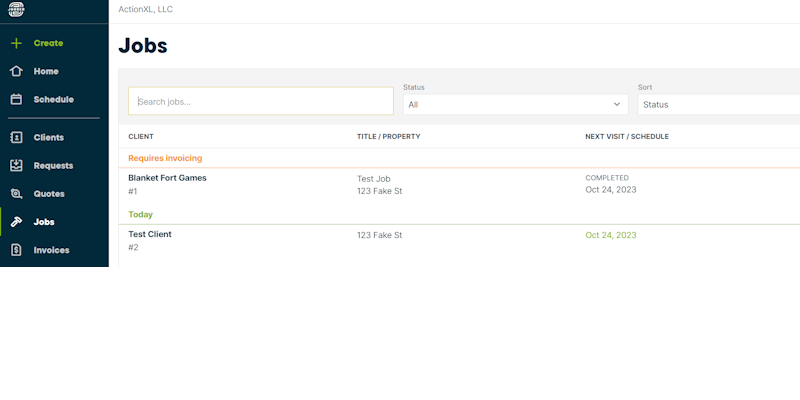Open the Requests label in sidebar
Viewport: 800px width, 400px height.
point(53,165)
